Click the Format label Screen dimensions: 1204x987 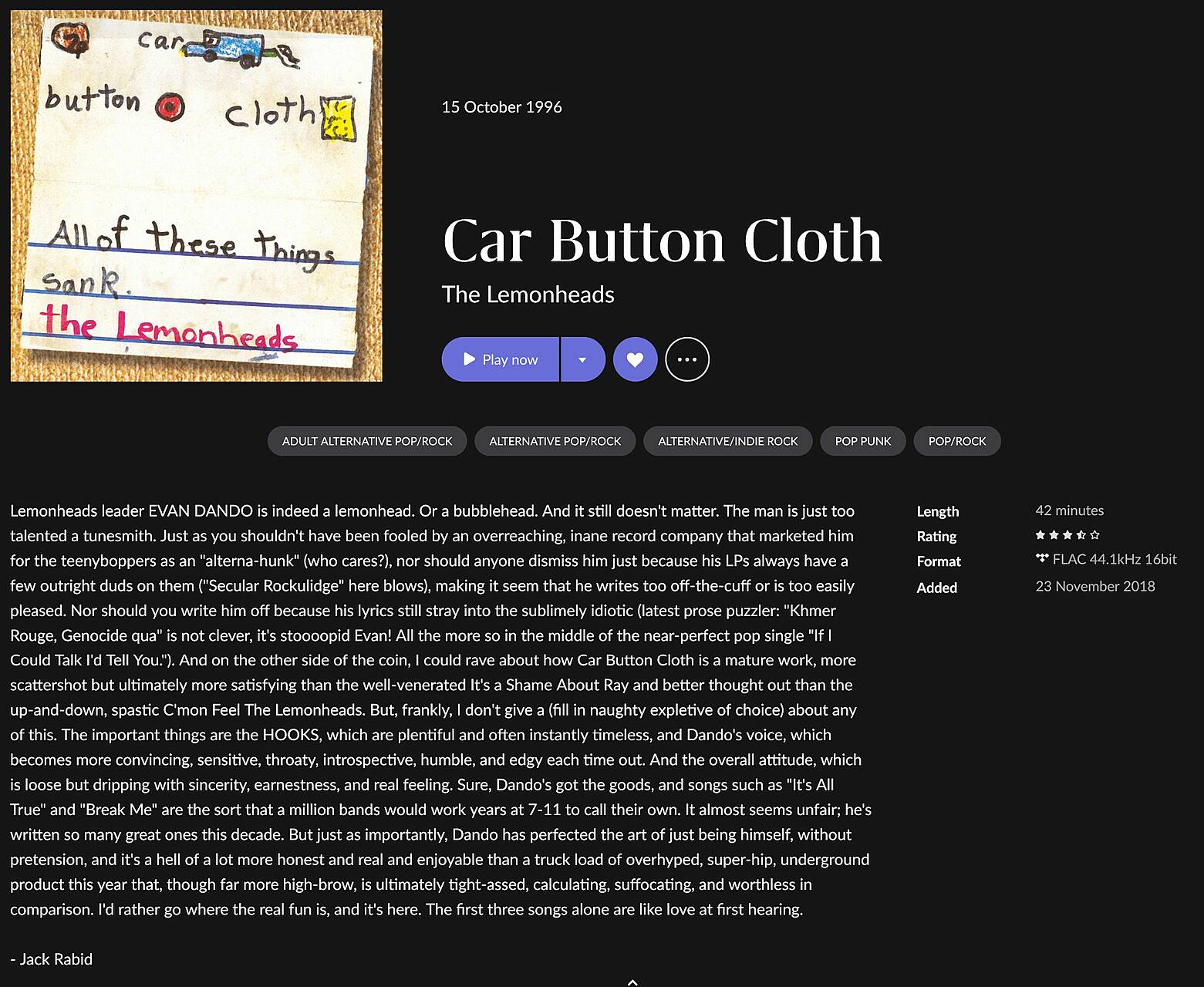pyautogui.click(x=939, y=561)
